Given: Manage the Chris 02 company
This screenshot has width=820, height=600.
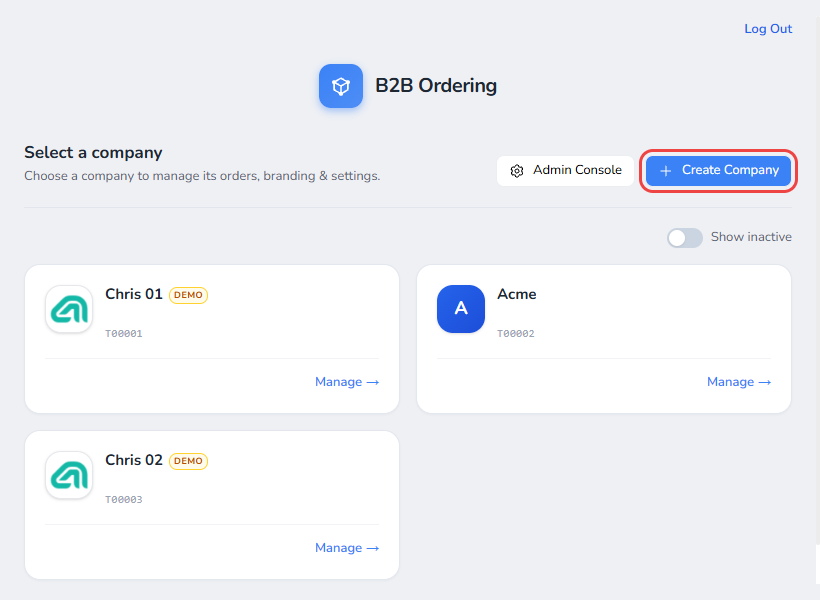Looking at the screenshot, I should [347, 548].
